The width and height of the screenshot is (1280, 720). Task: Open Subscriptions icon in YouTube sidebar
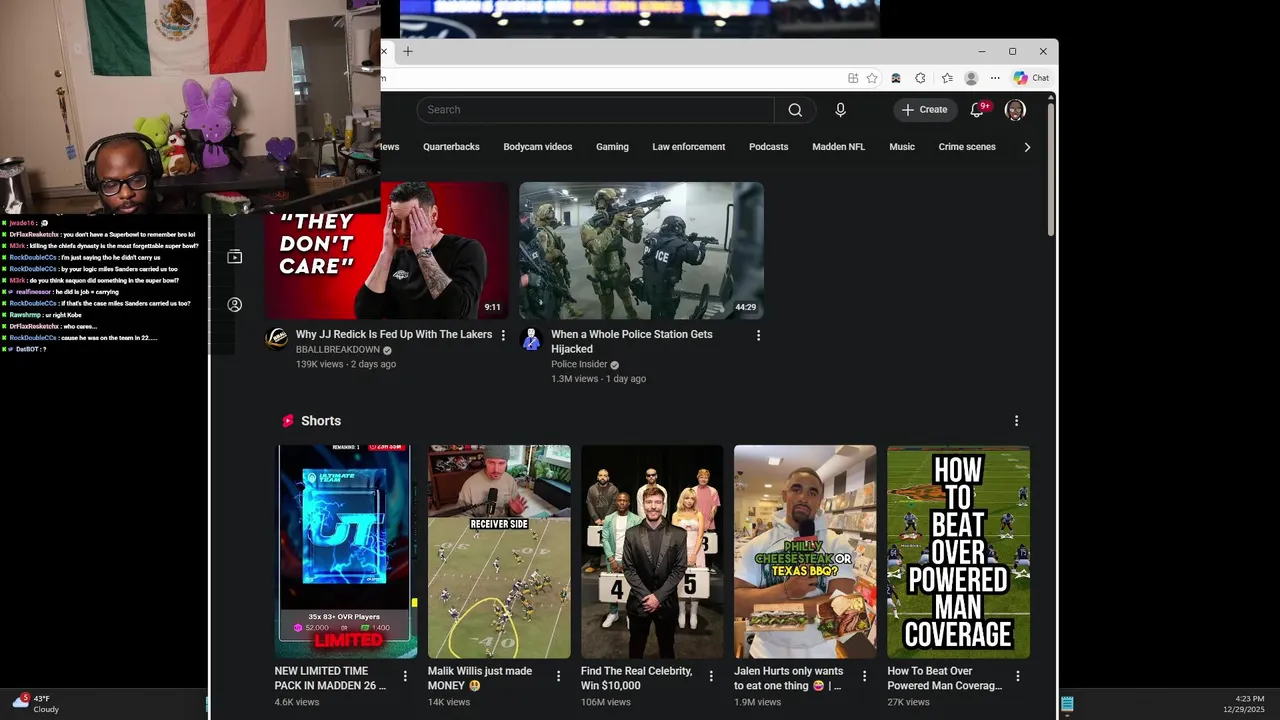pos(235,257)
